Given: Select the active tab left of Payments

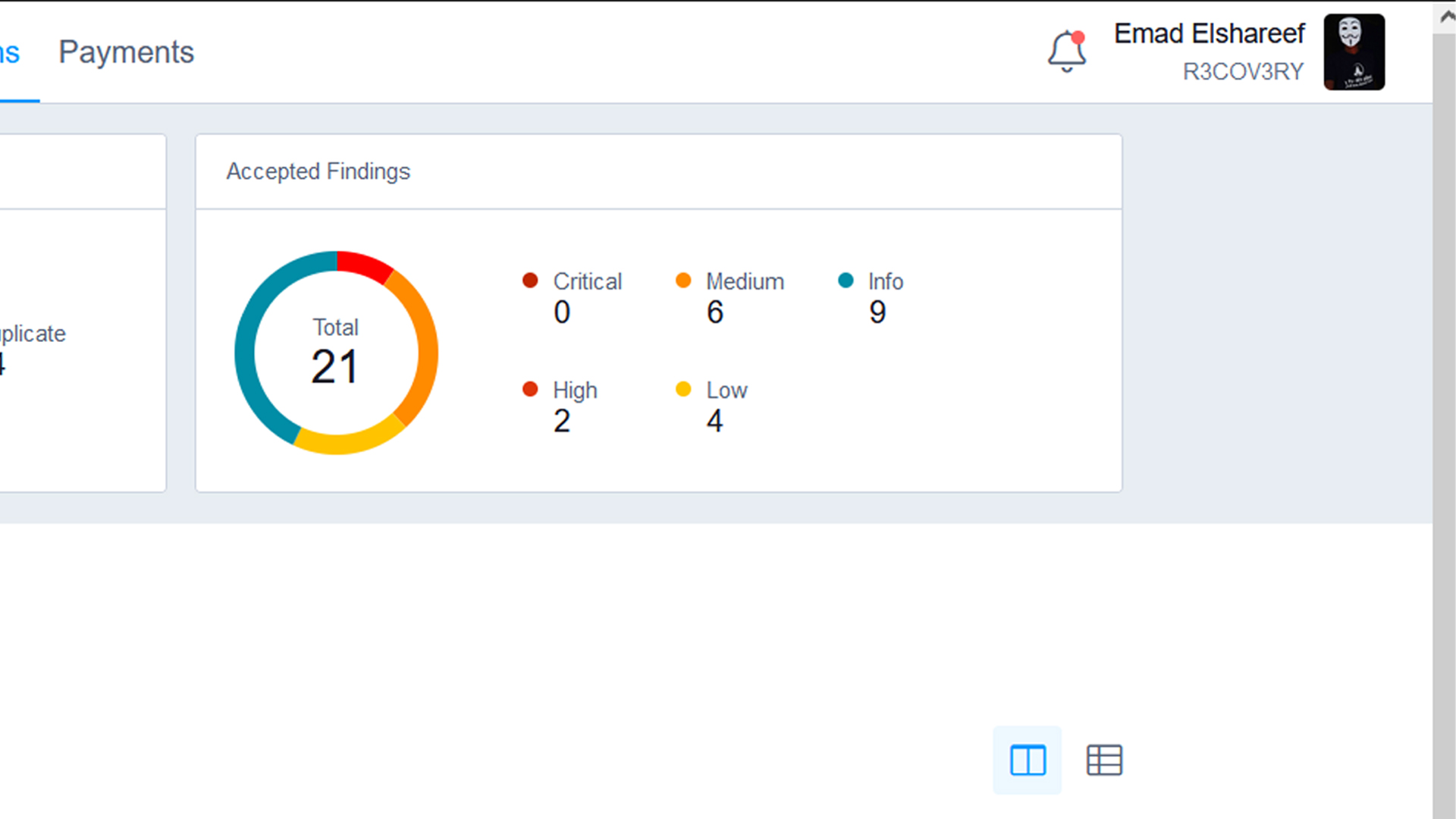Looking at the screenshot, I should coord(9,52).
